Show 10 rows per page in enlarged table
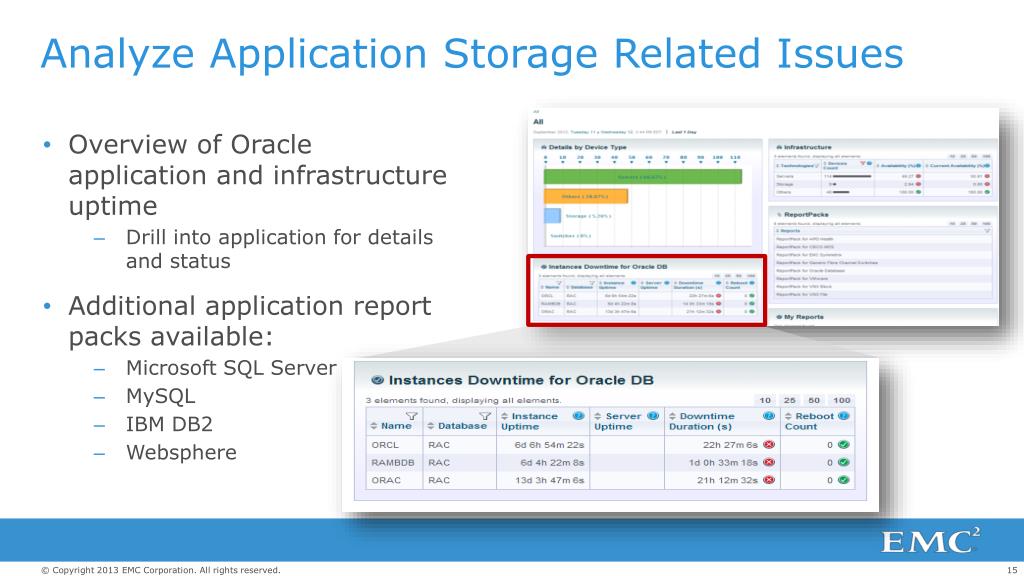Image resolution: width=1024 pixels, height=576 pixels. [x=765, y=400]
